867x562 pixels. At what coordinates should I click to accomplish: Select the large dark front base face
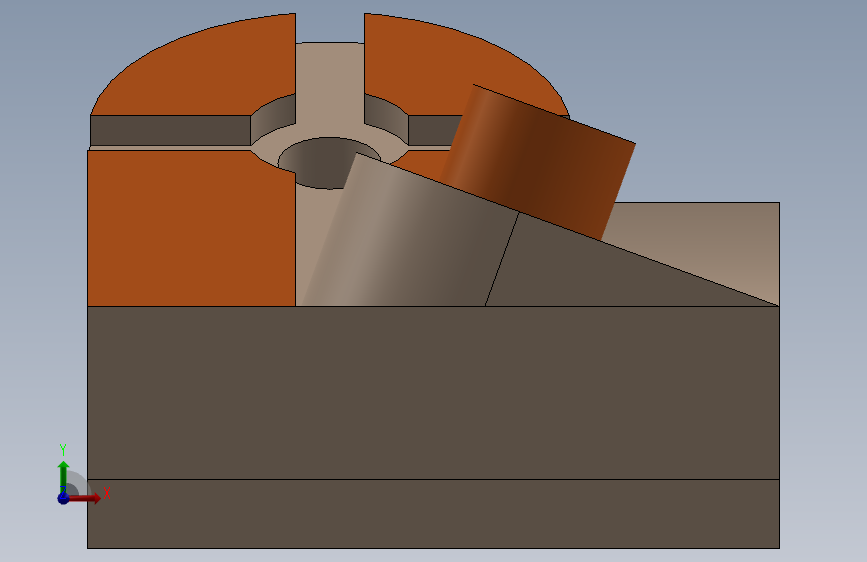click(433, 393)
